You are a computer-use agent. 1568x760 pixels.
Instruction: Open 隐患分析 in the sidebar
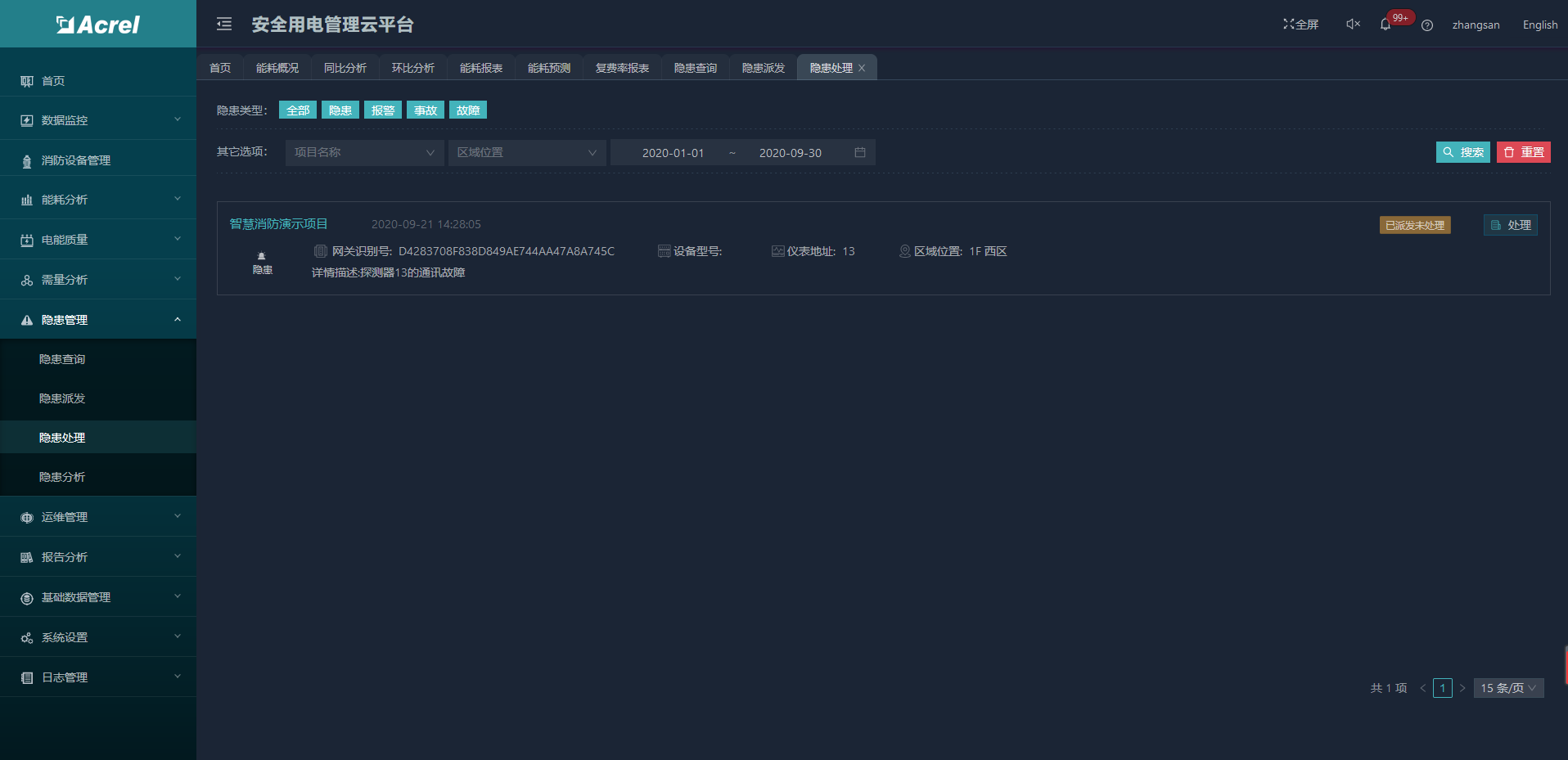[x=62, y=477]
